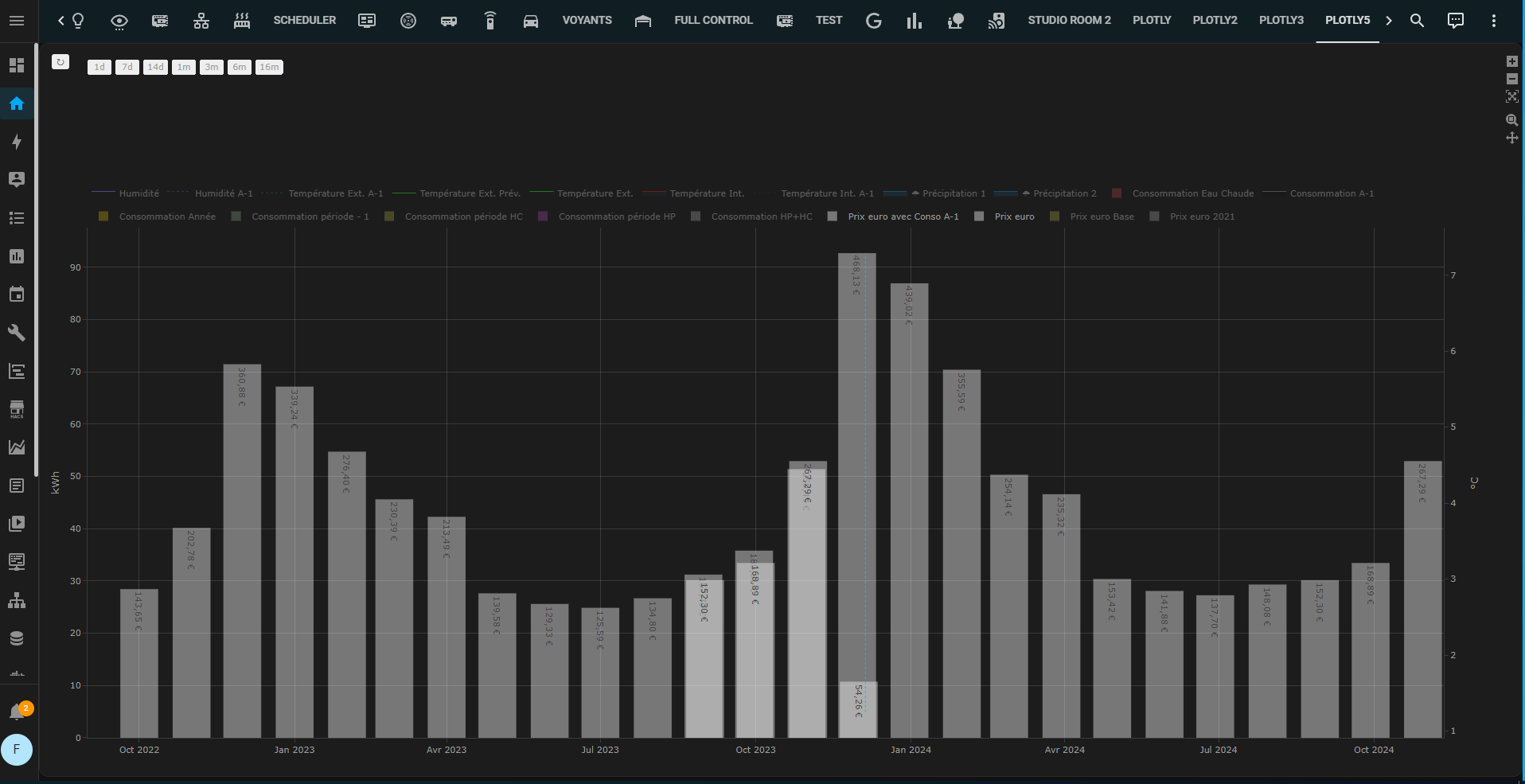The image size is (1525, 784).
Task: Toggle Consommation A-1 legend trace
Action: click(x=1319, y=193)
